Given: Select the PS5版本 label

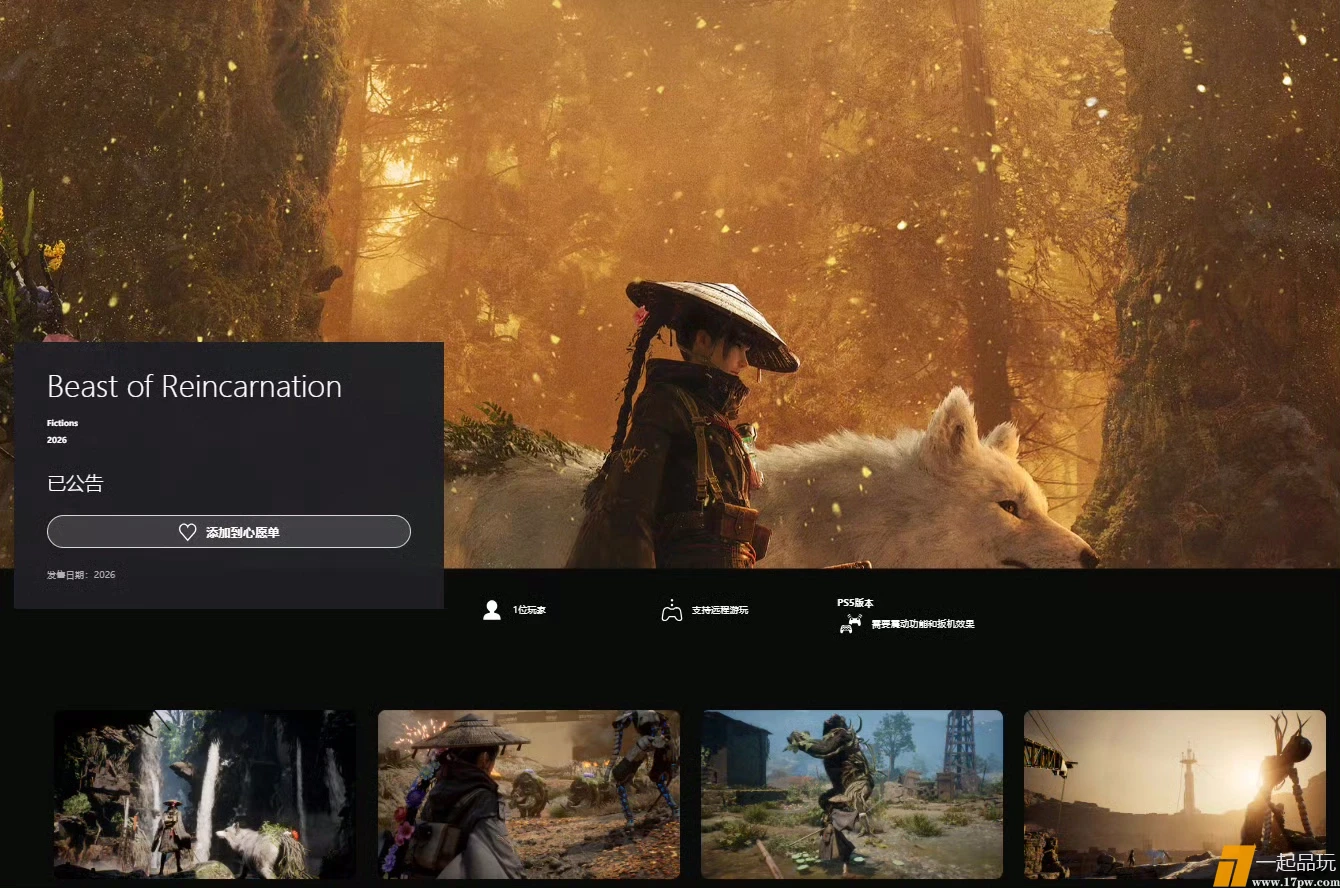Looking at the screenshot, I should (855, 603).
